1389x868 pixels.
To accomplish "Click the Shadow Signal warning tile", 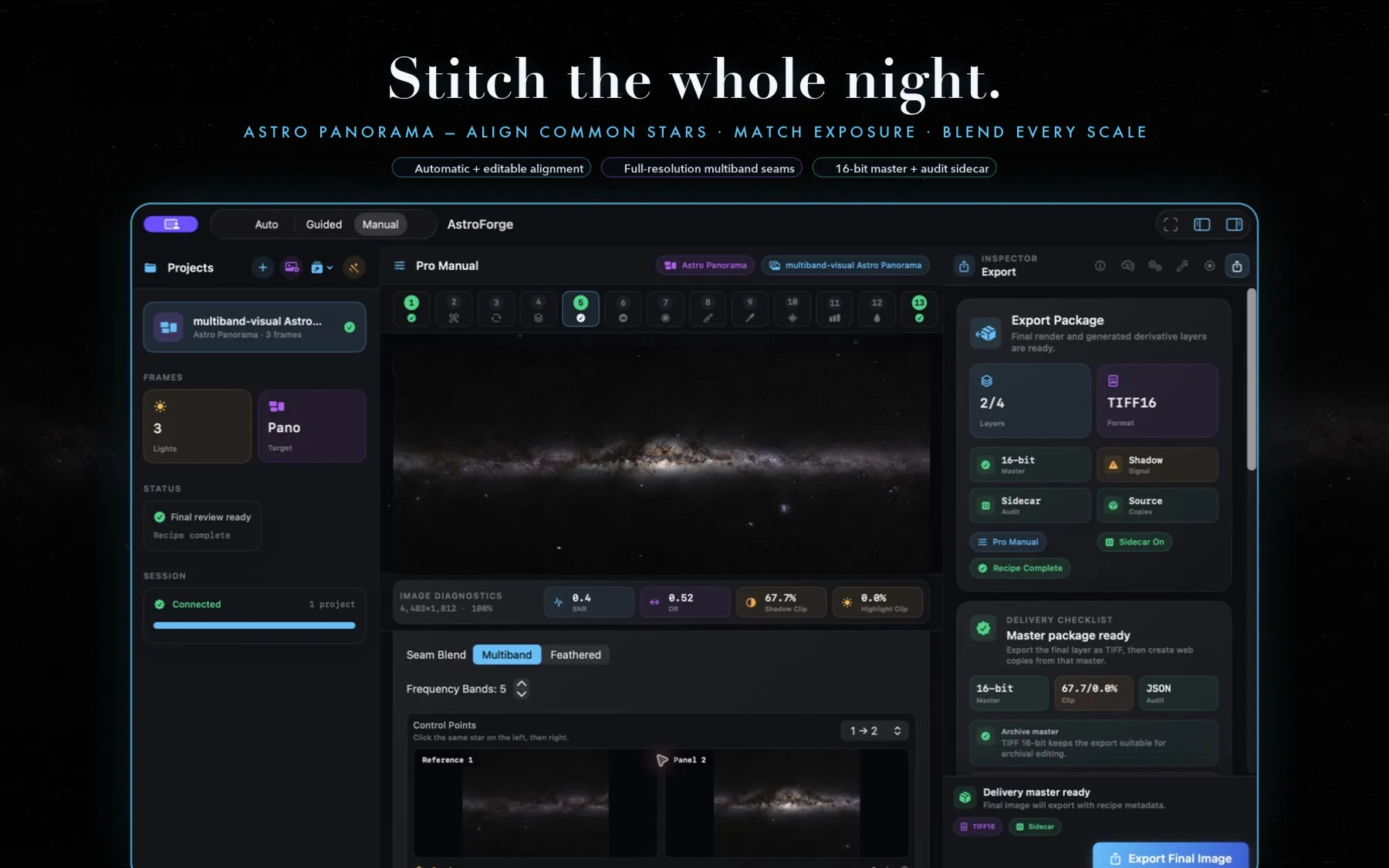I will click(1157, 465).
